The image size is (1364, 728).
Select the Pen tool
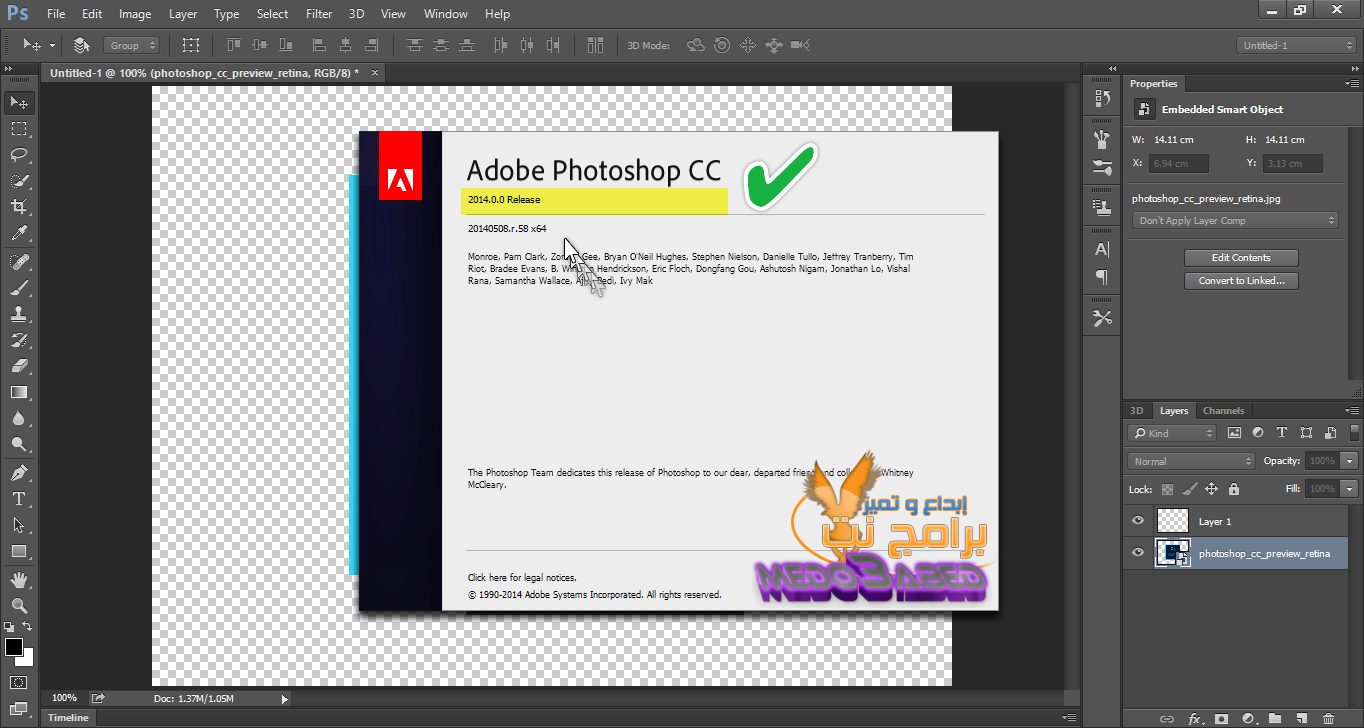click(19, 473)
